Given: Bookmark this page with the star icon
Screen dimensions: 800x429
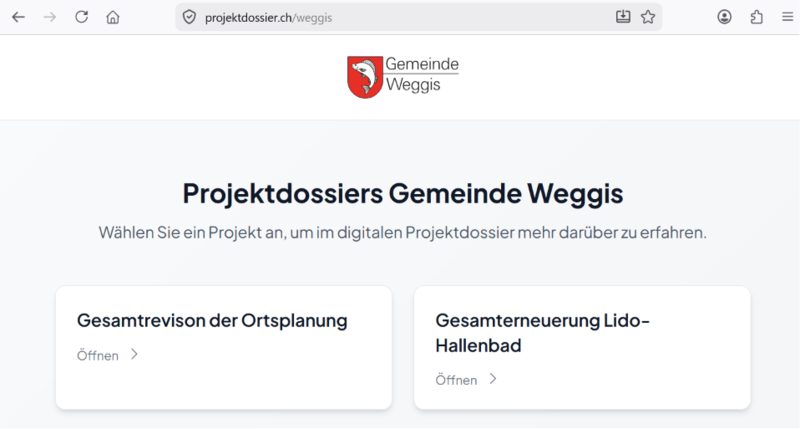Looking at the screenshot, I should (648, 17).
